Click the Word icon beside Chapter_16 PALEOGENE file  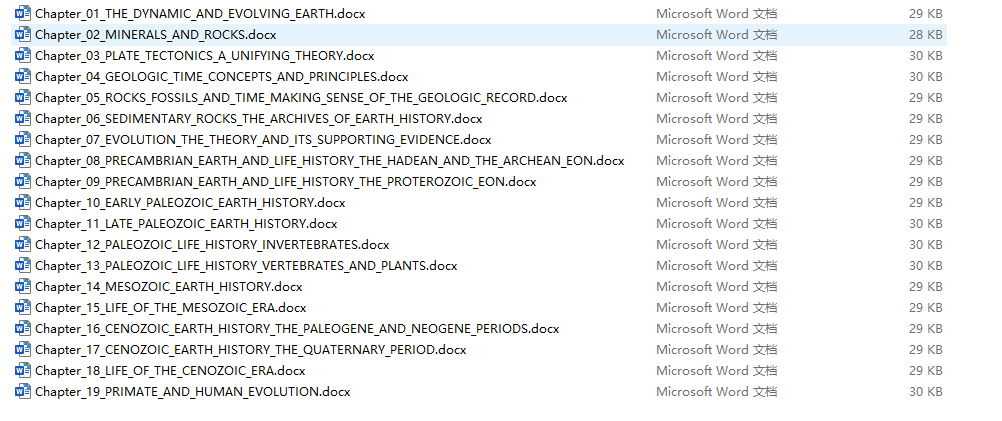pos(23,328)
